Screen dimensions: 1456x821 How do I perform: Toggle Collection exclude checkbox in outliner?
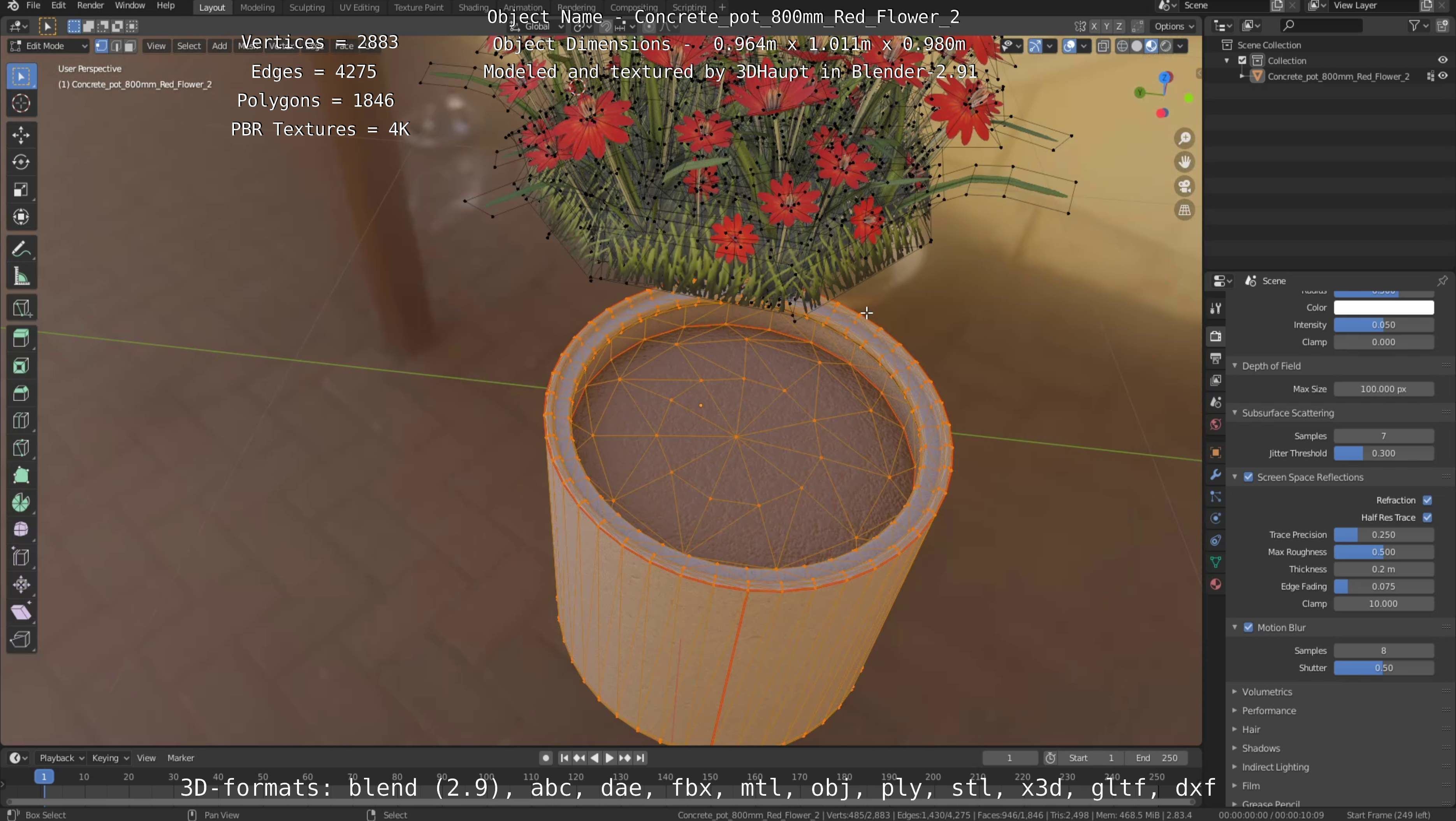point(1242,60)
